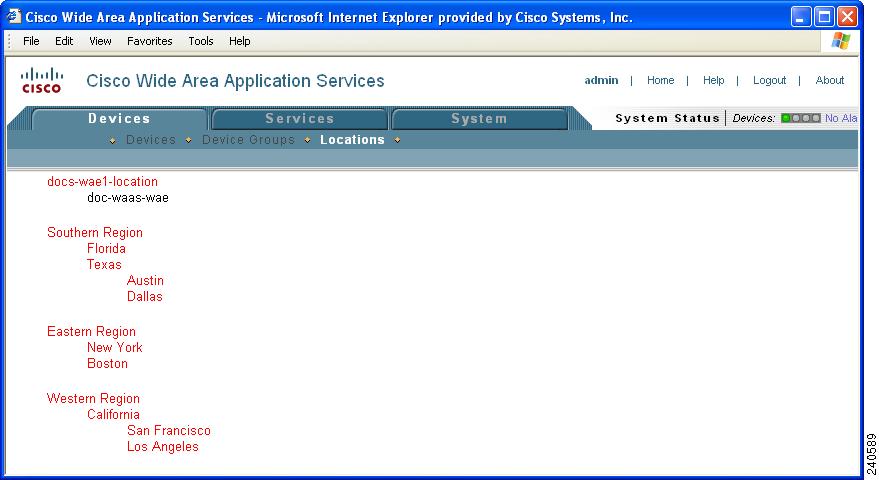Open the Help menu in menu bar
879x480 pixels.
point(239,41)
